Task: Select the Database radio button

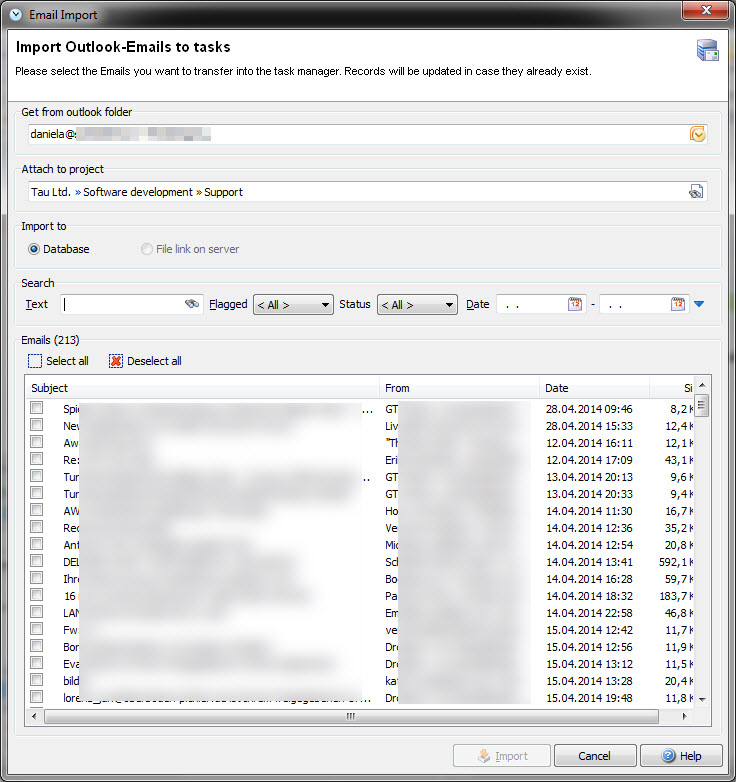Action: coord(35,249)
